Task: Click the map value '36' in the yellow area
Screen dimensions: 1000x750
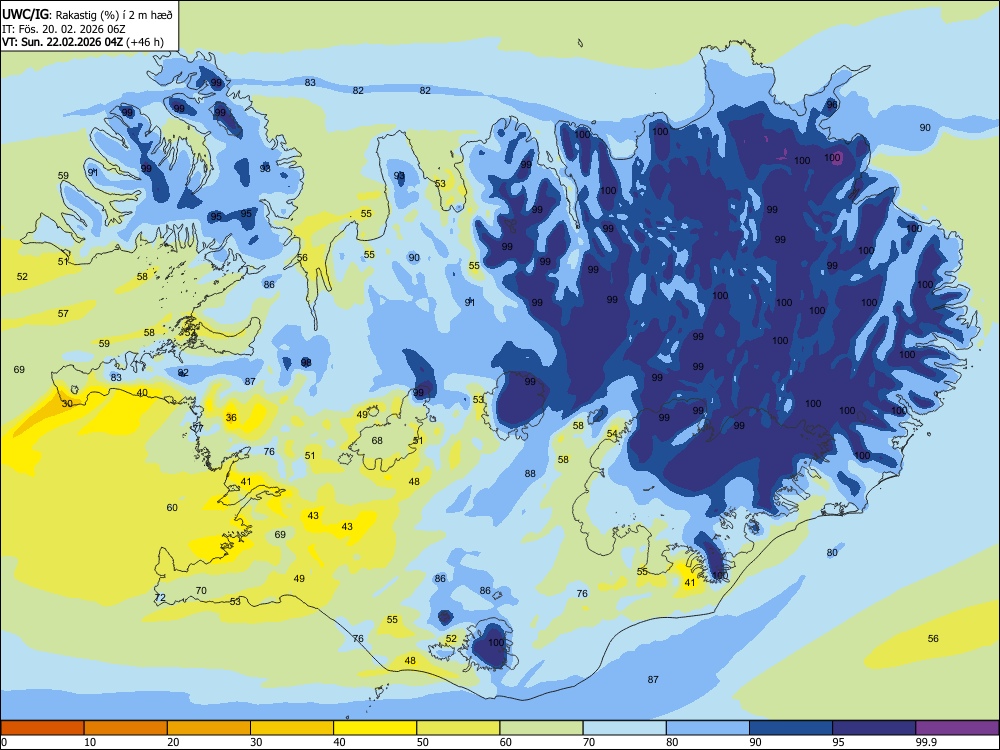Action: tap(231, 418)
